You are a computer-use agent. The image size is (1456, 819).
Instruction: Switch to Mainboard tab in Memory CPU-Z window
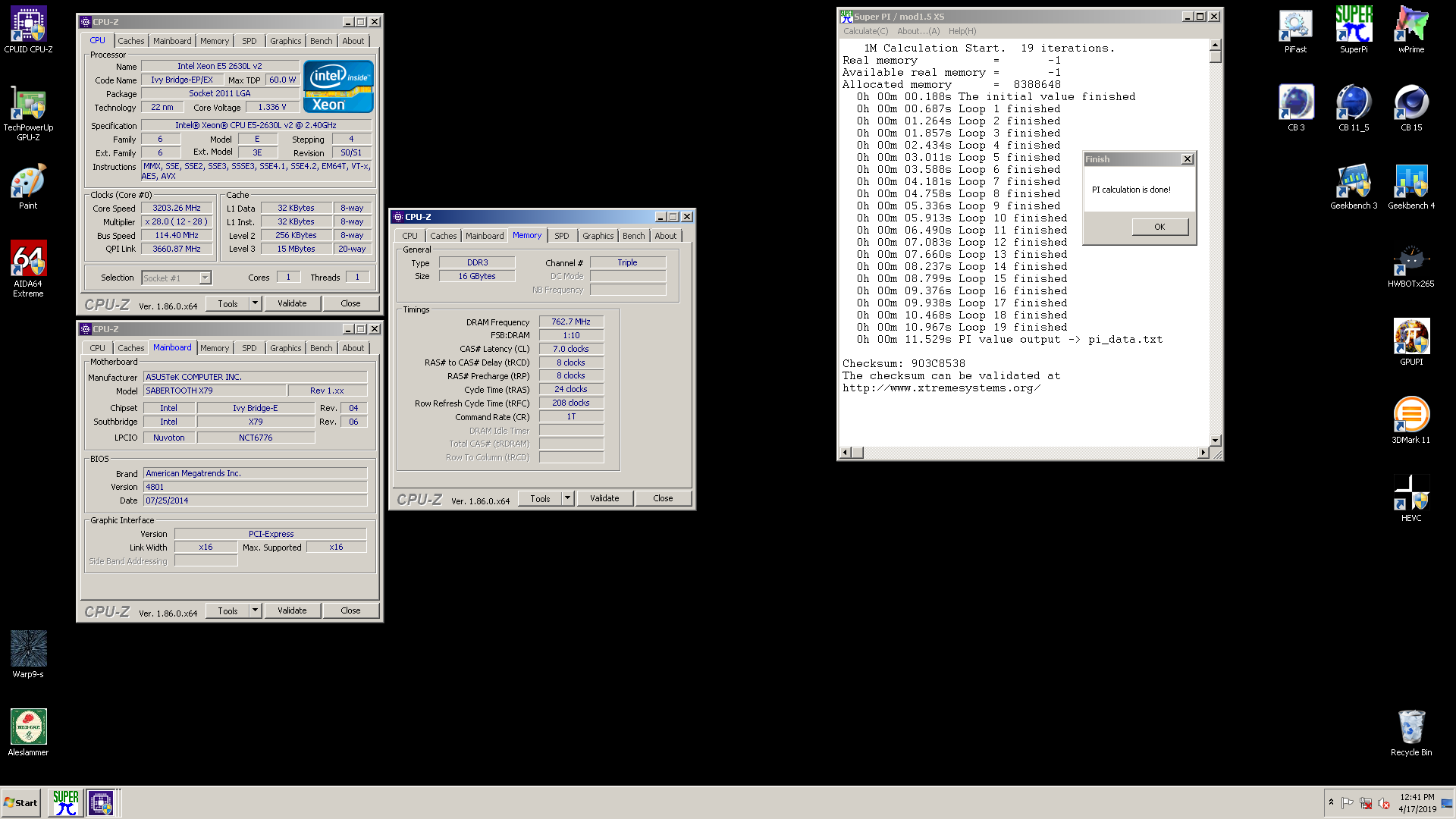pyautogui.click(x=484, y=236)
